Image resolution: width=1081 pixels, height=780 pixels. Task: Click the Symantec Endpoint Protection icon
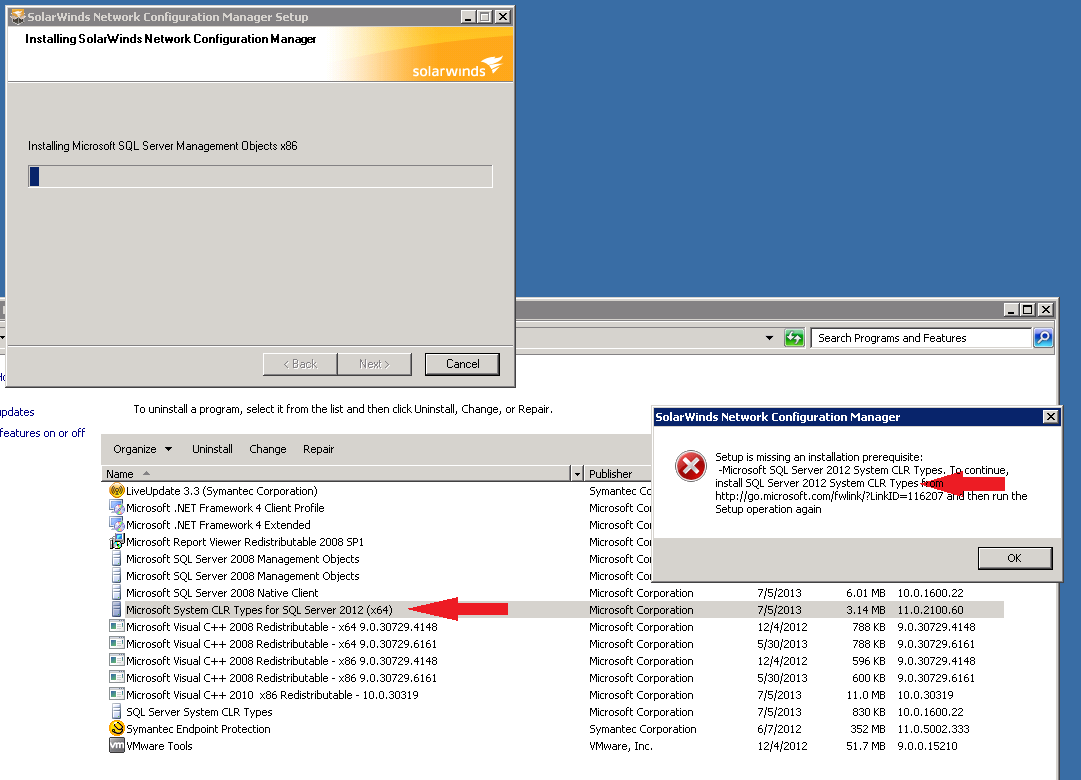tap(117, 728)
